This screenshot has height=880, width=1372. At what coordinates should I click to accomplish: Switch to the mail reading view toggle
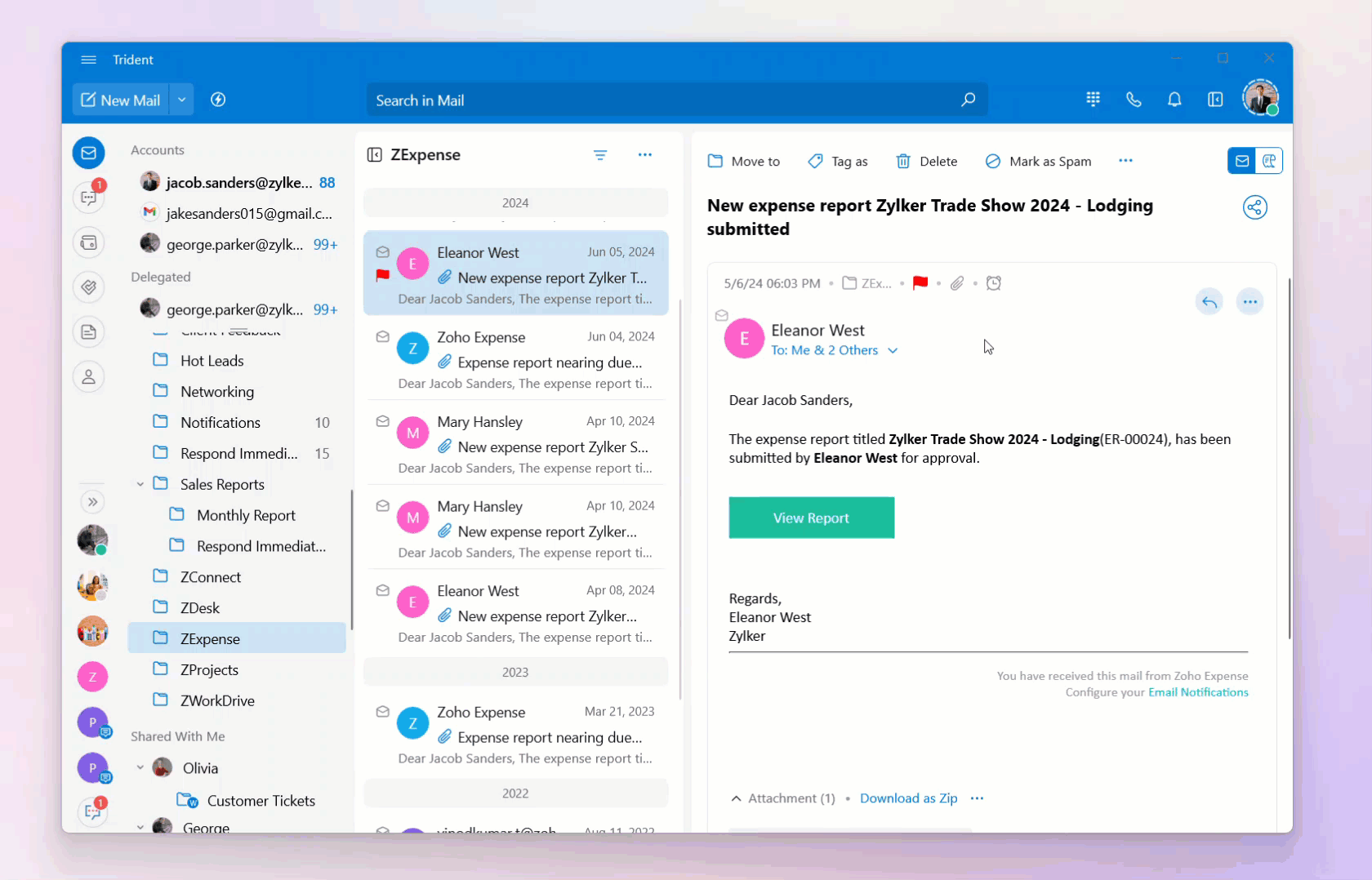click(1242, 161)
